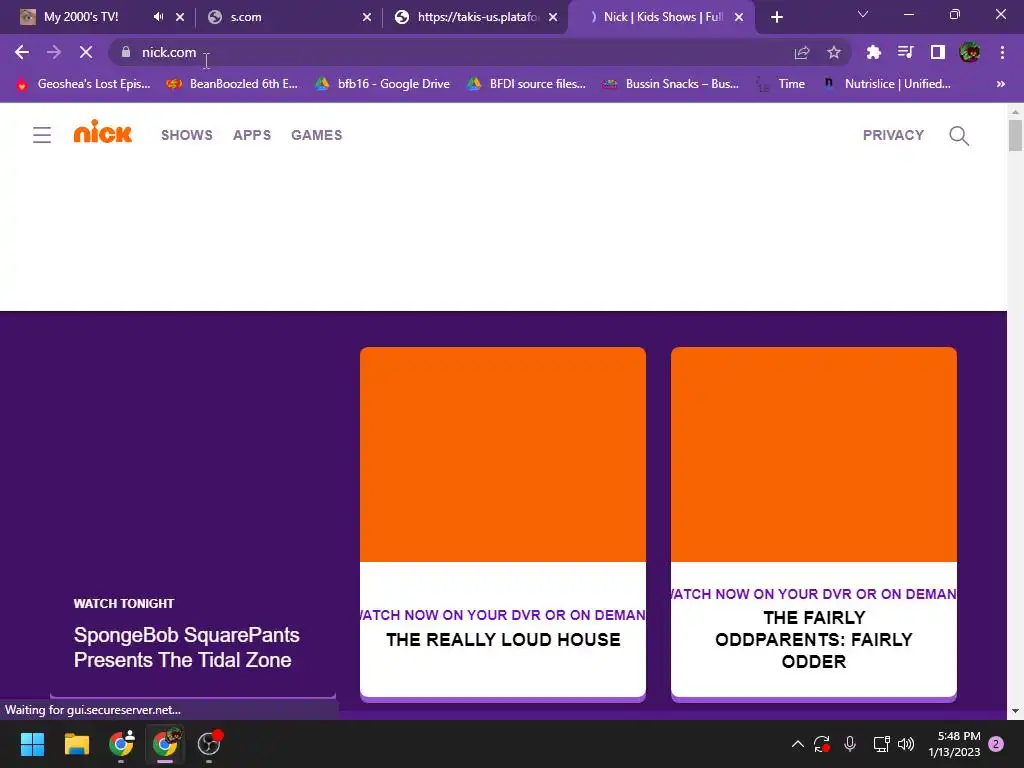Open the clock showing 5:48 PM
The image size is (1024, 768).
coord(954,744)
